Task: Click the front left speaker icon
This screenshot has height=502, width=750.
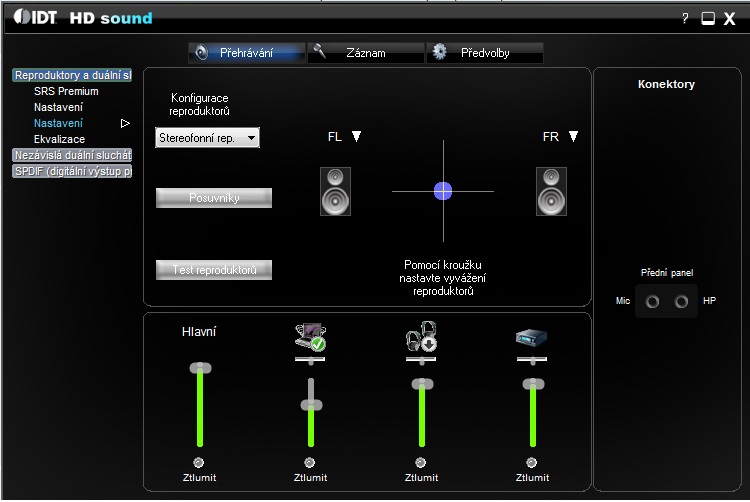Action: pos(335,191)
